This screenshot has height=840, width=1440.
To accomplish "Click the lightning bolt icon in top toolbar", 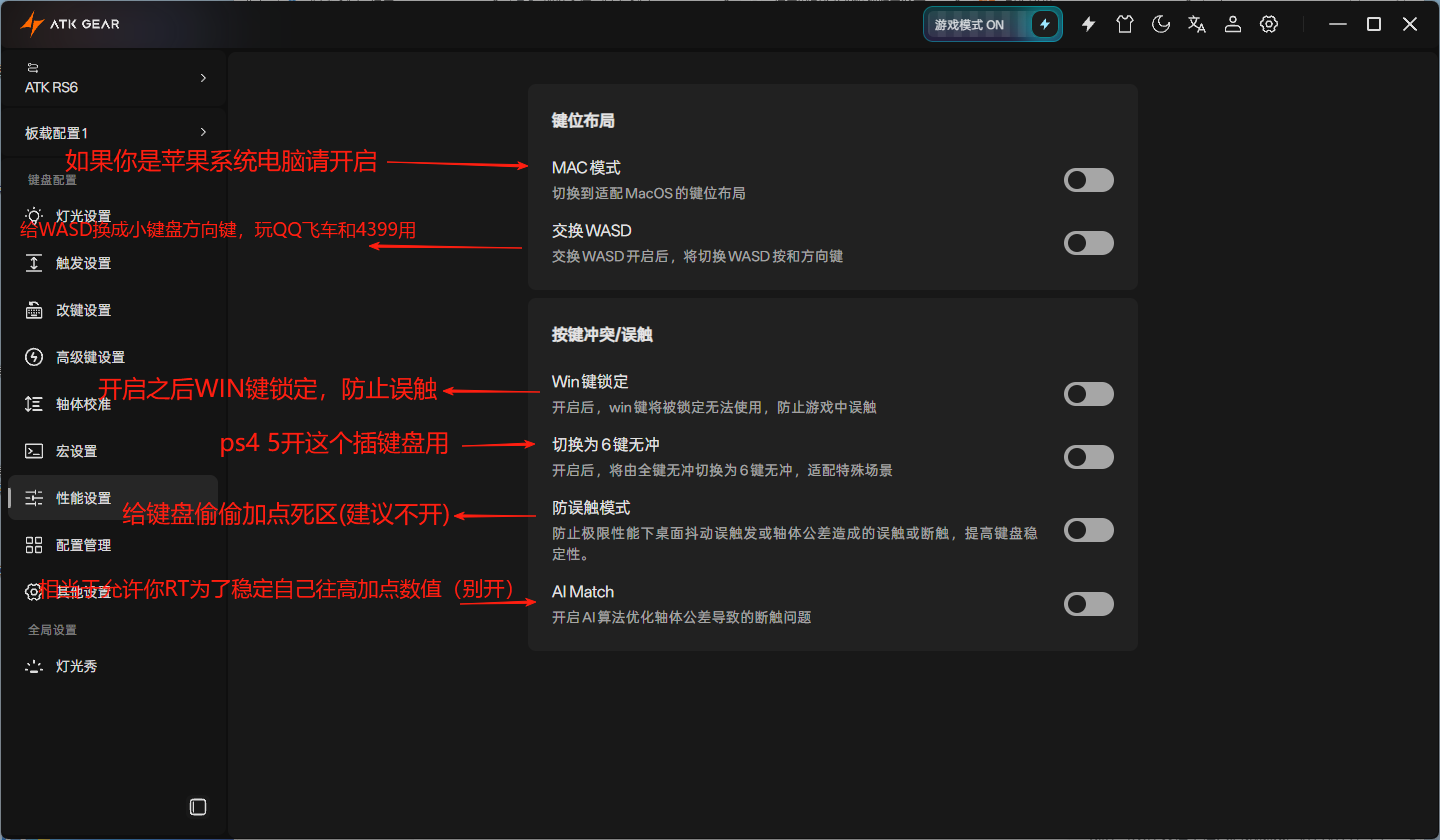I will click(1089, 24).
